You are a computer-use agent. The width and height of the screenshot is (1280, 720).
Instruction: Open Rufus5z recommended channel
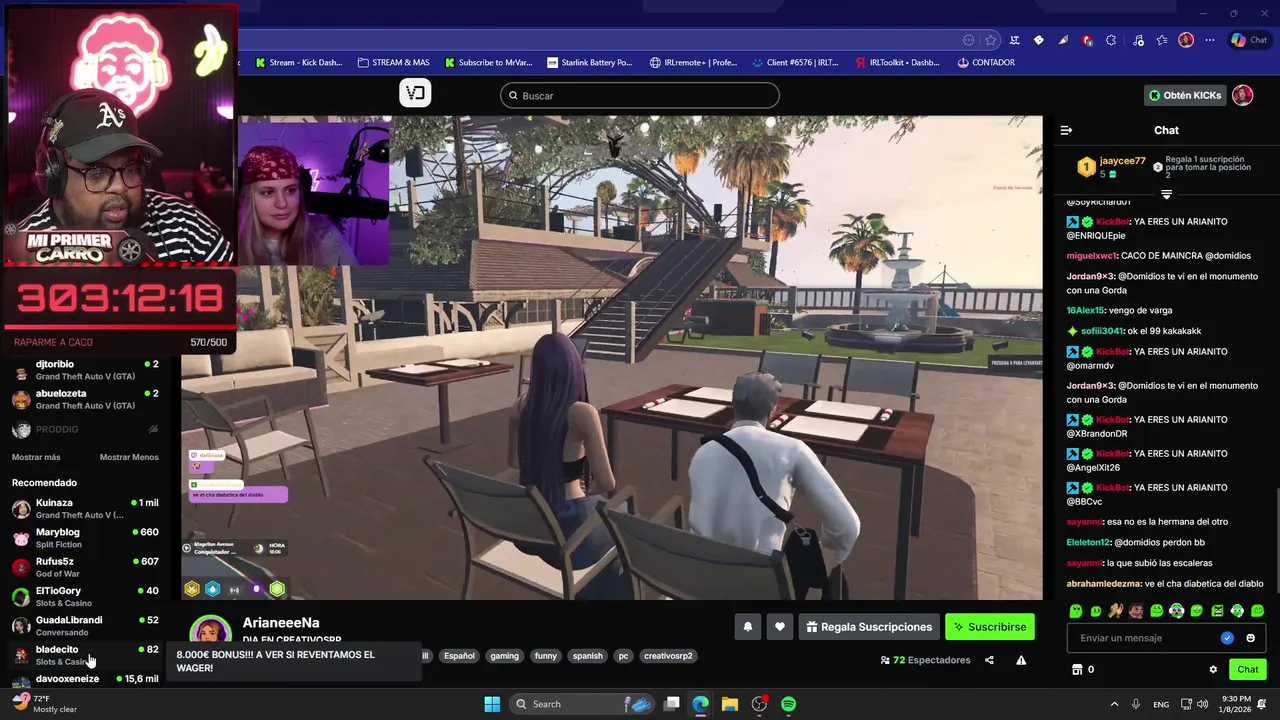click(x=85, y=567)
